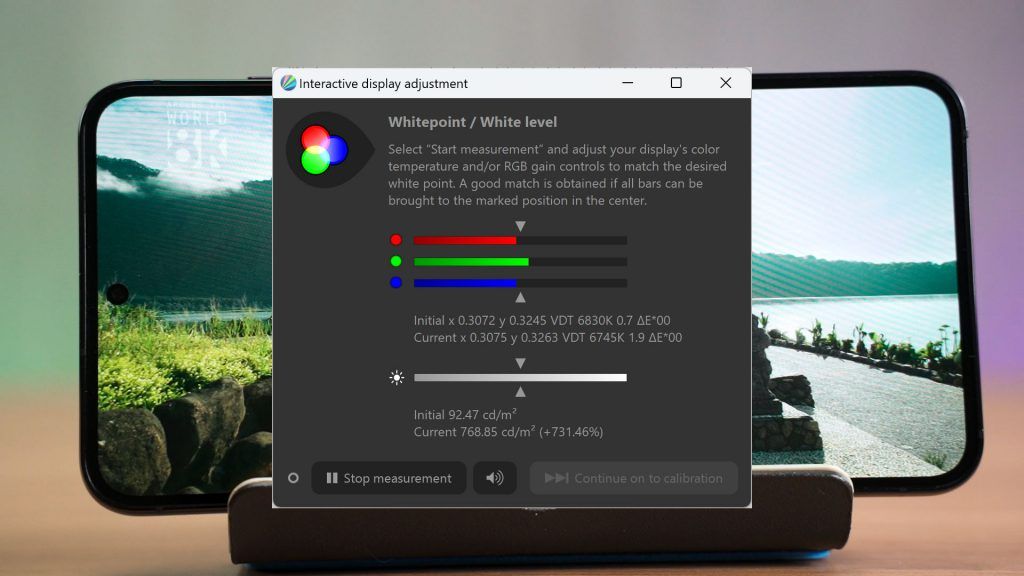The width and height of the screenshot is (1024, 576).
Task: Click the blue gain level bar
Action: (x=520, y=283)
